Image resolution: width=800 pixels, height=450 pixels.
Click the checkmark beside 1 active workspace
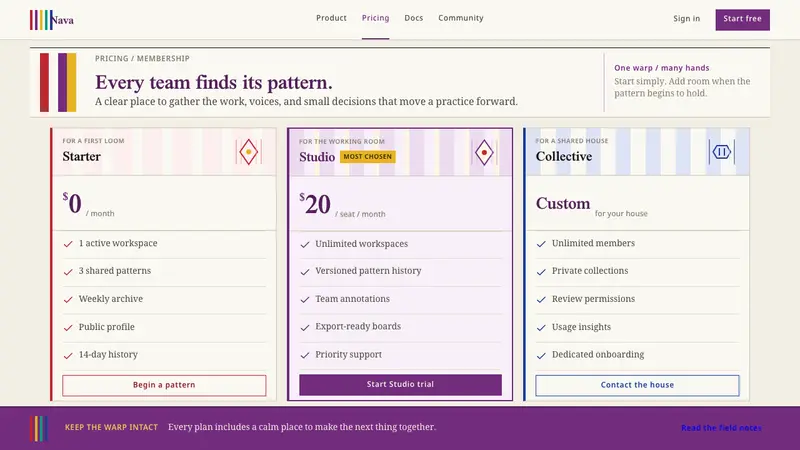pyautogui.click(x=68, y=244)
